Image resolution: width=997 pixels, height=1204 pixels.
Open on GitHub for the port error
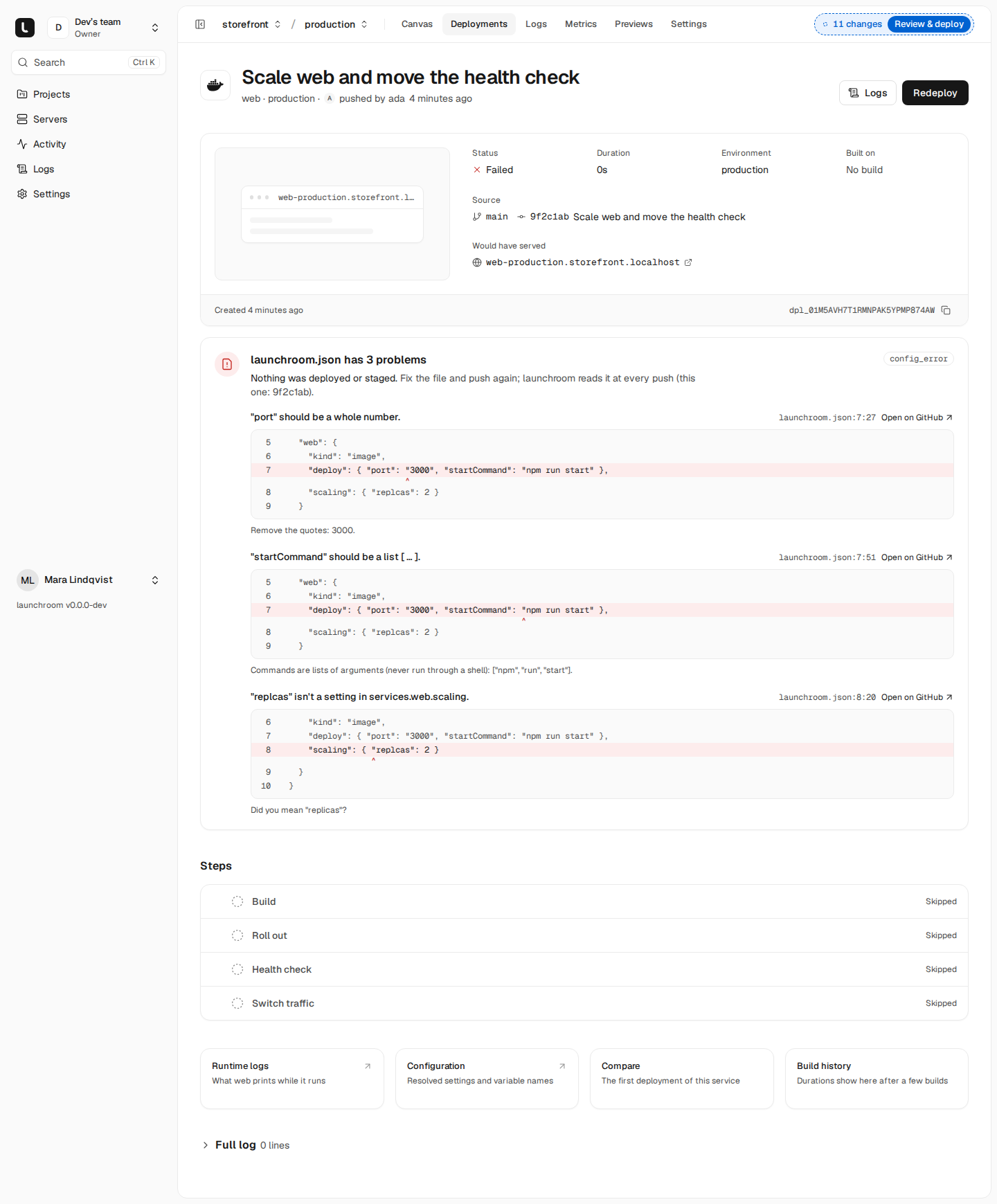pos(917,417)
